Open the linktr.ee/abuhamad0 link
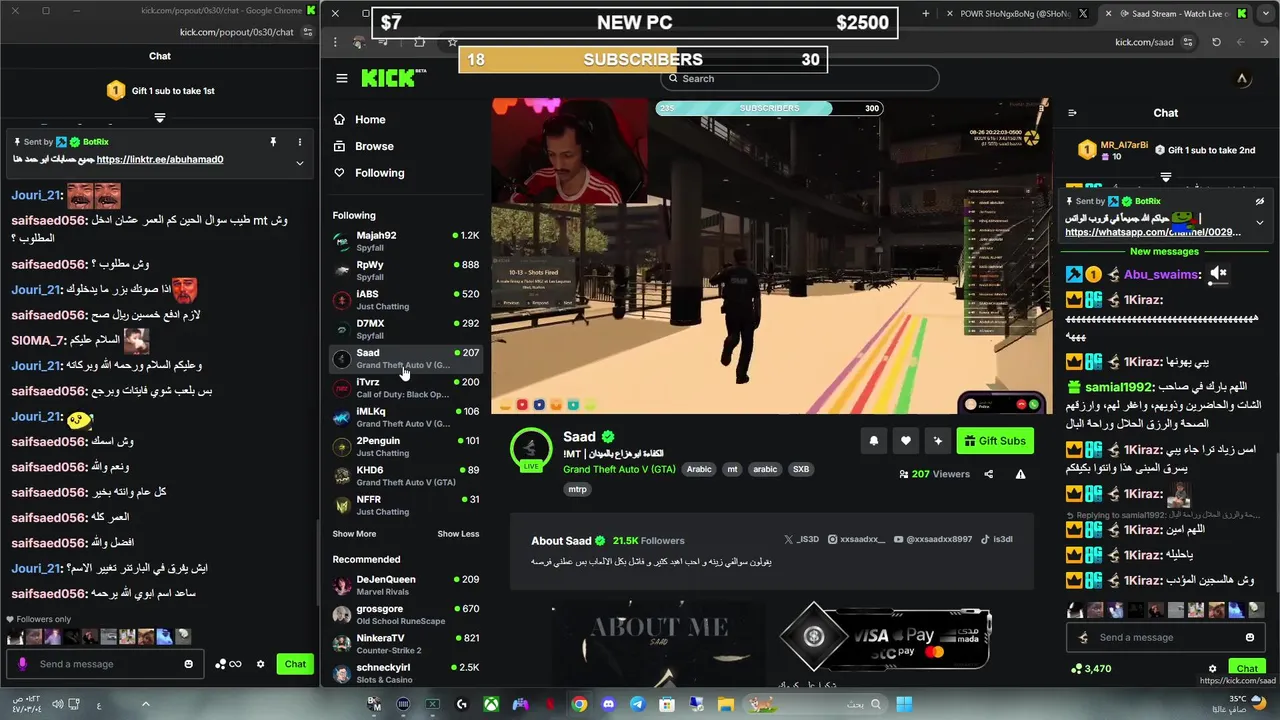Screen dimensions: 1280x720 click(x=160, y=159)
